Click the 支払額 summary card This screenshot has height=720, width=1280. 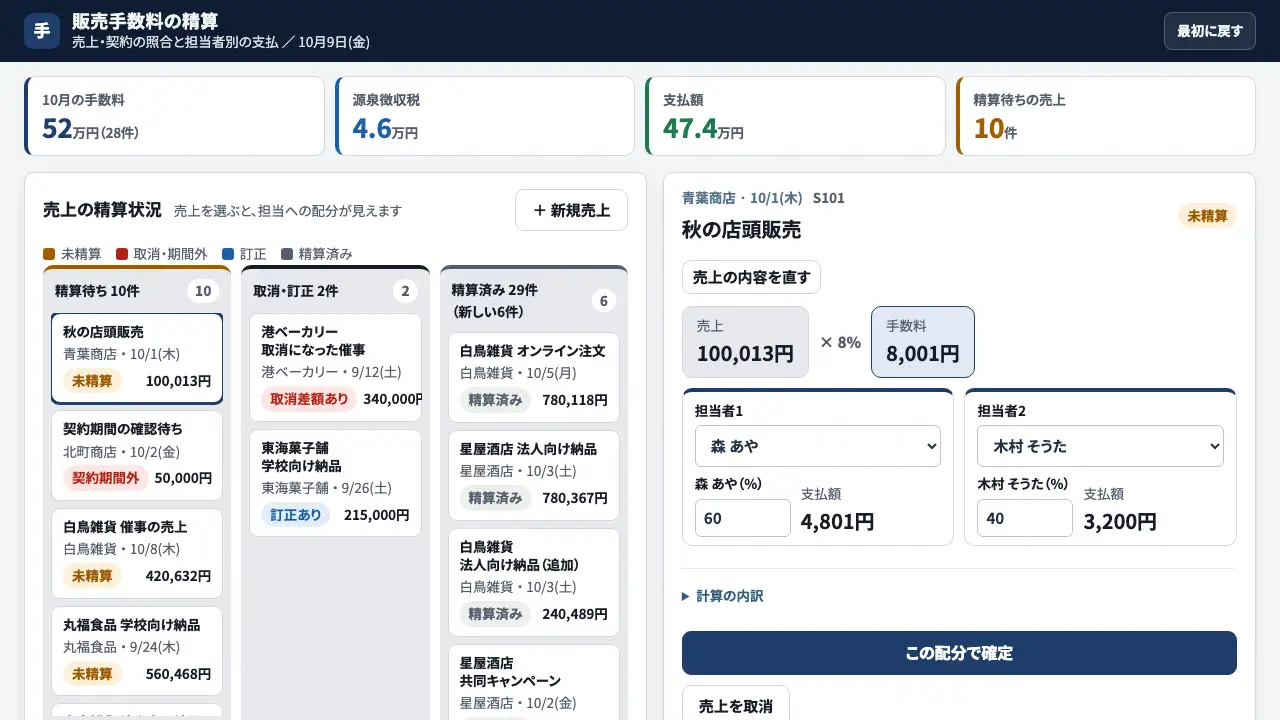click(795, 116)
